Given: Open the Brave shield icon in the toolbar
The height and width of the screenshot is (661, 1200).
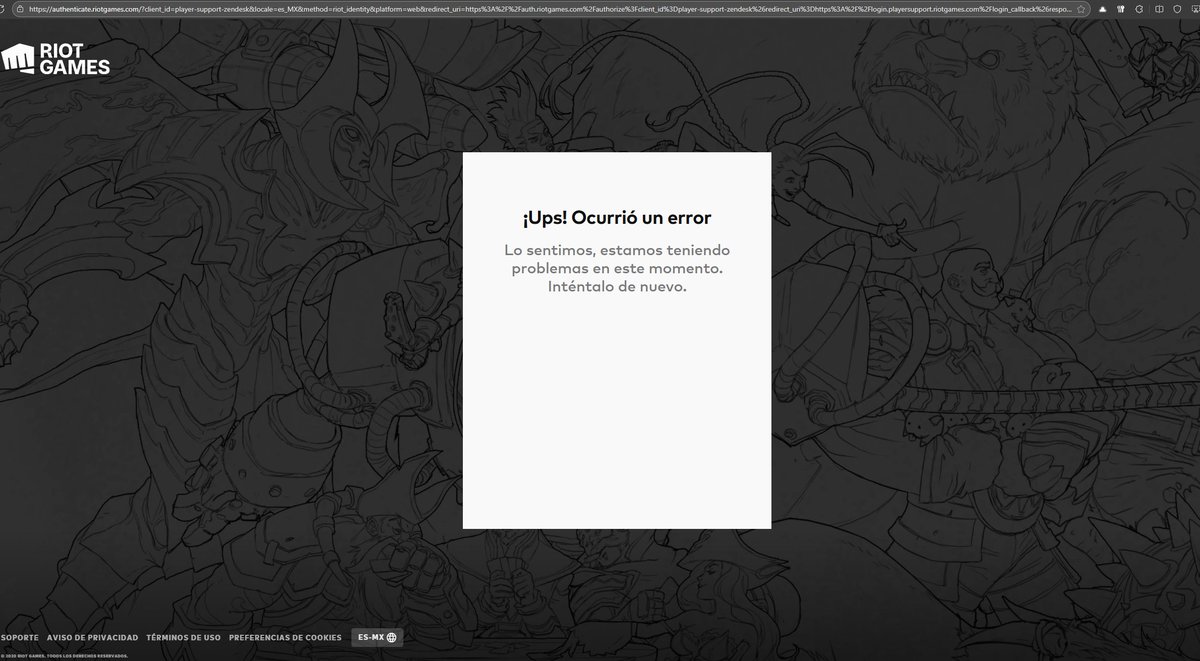Looking at the screenshot, I should (1177, 9).
